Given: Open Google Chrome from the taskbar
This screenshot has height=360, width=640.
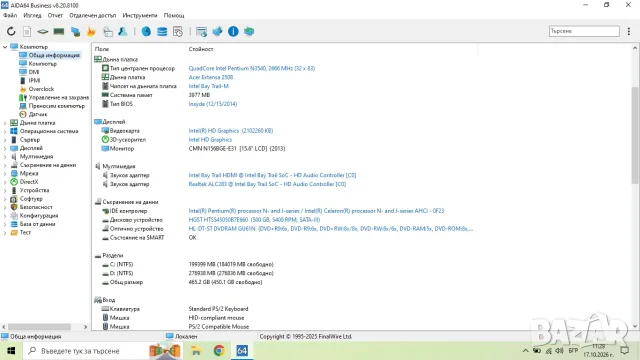Looking at the screenshot, I should click(219, 351).
